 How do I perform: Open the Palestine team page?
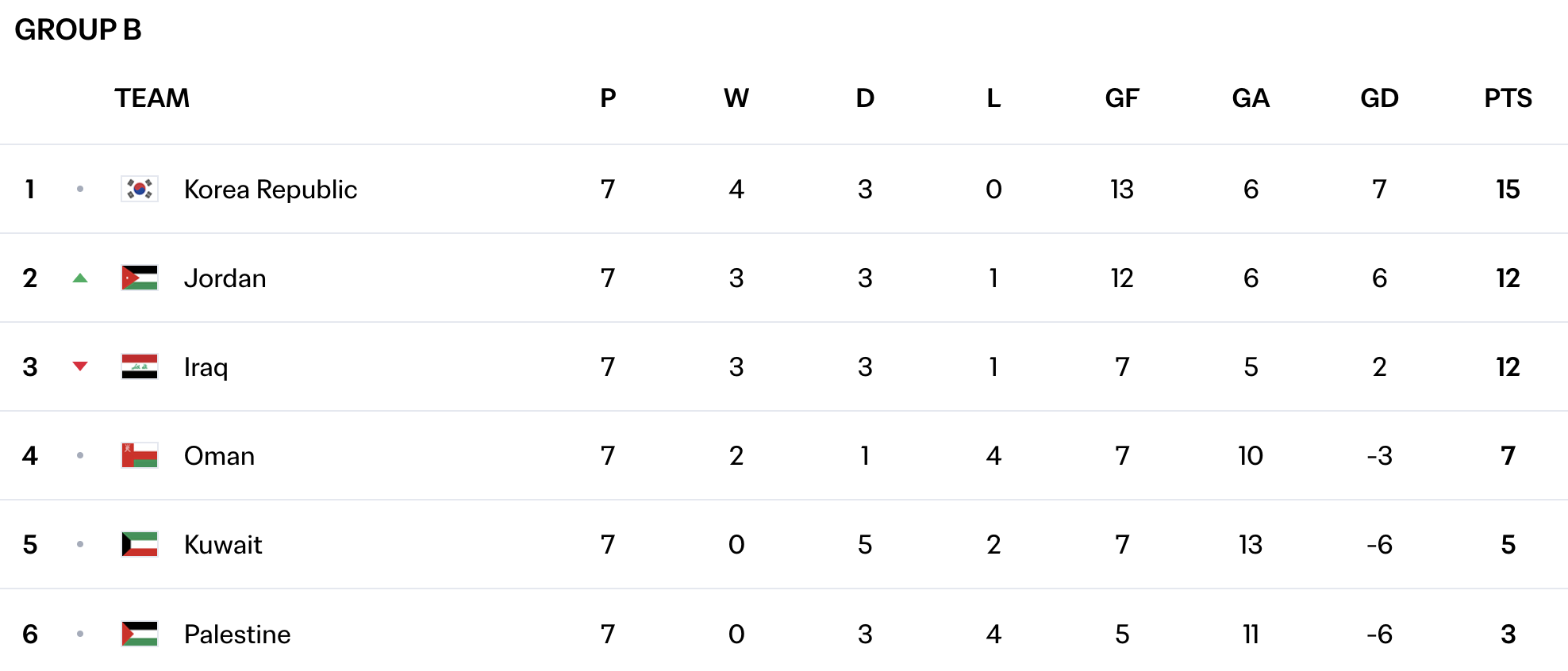point(237,635)
